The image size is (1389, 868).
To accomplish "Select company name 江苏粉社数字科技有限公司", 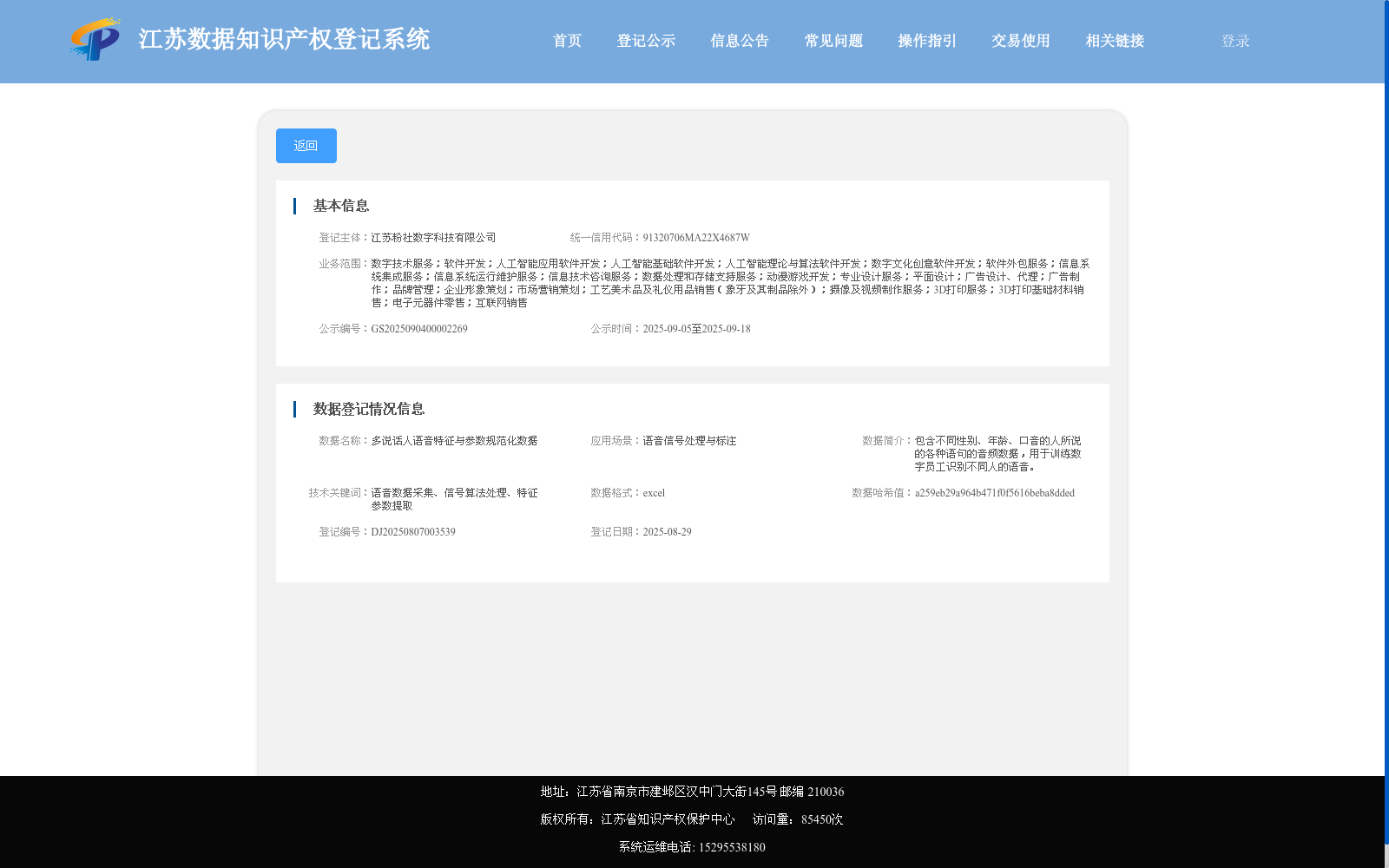I will (x=433, y=238).
